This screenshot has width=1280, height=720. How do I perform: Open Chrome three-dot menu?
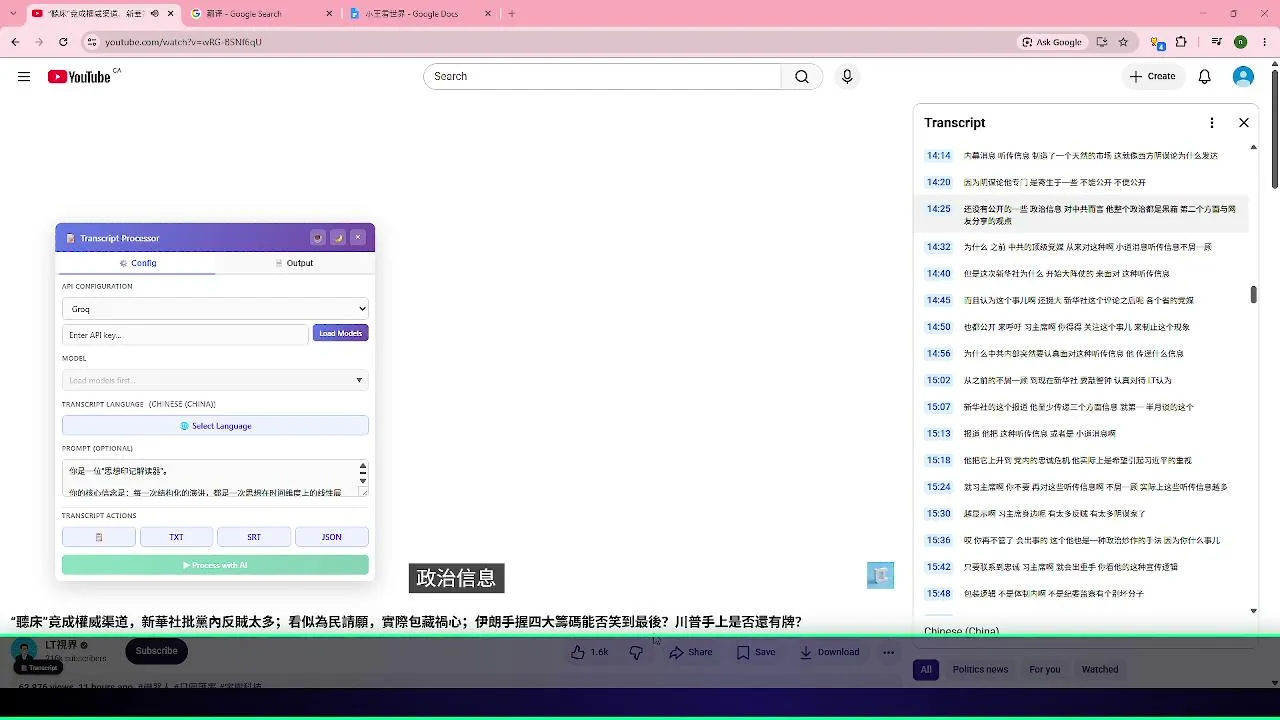(1264, 42)
